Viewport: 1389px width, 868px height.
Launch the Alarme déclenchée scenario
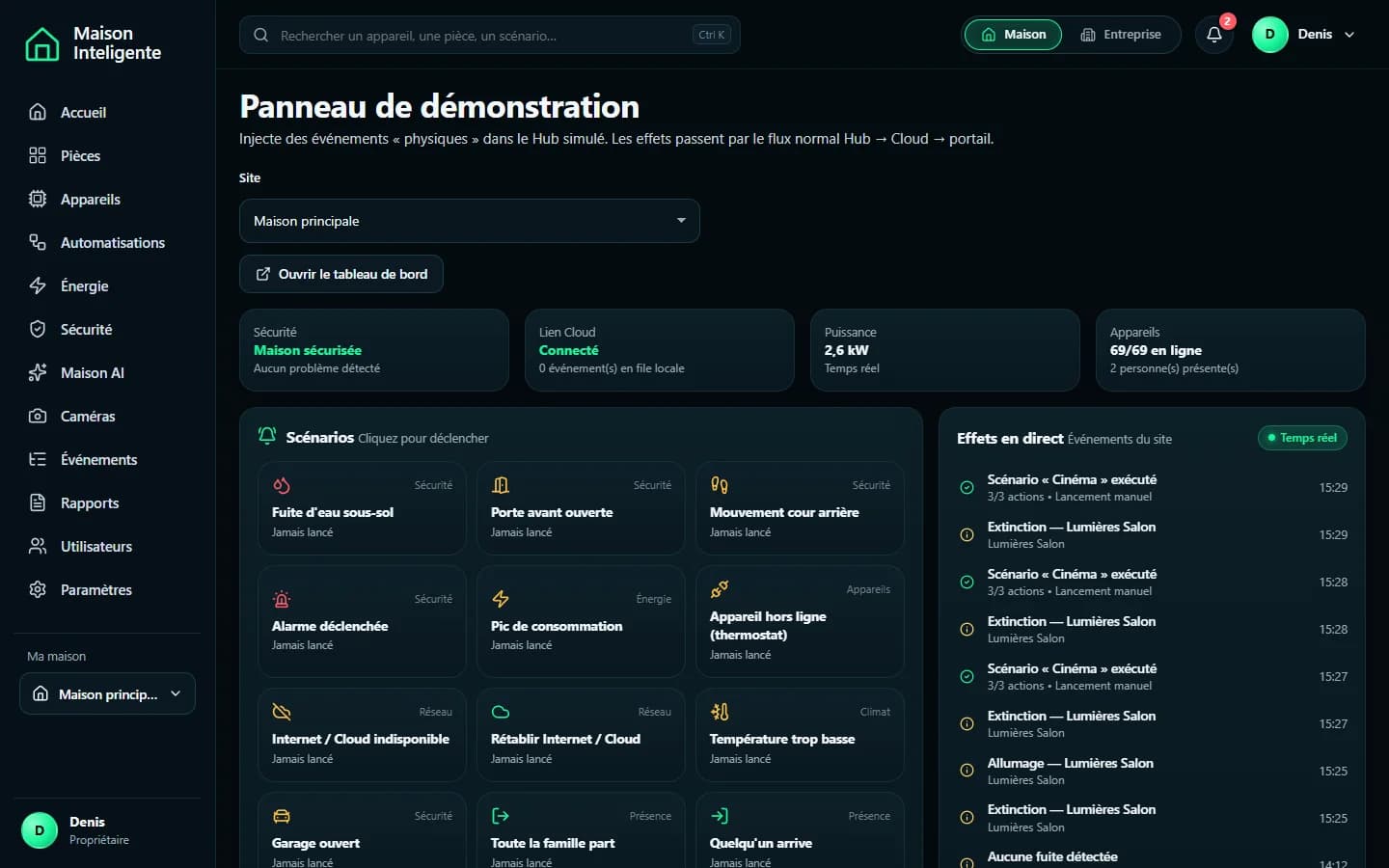(362, 621)
